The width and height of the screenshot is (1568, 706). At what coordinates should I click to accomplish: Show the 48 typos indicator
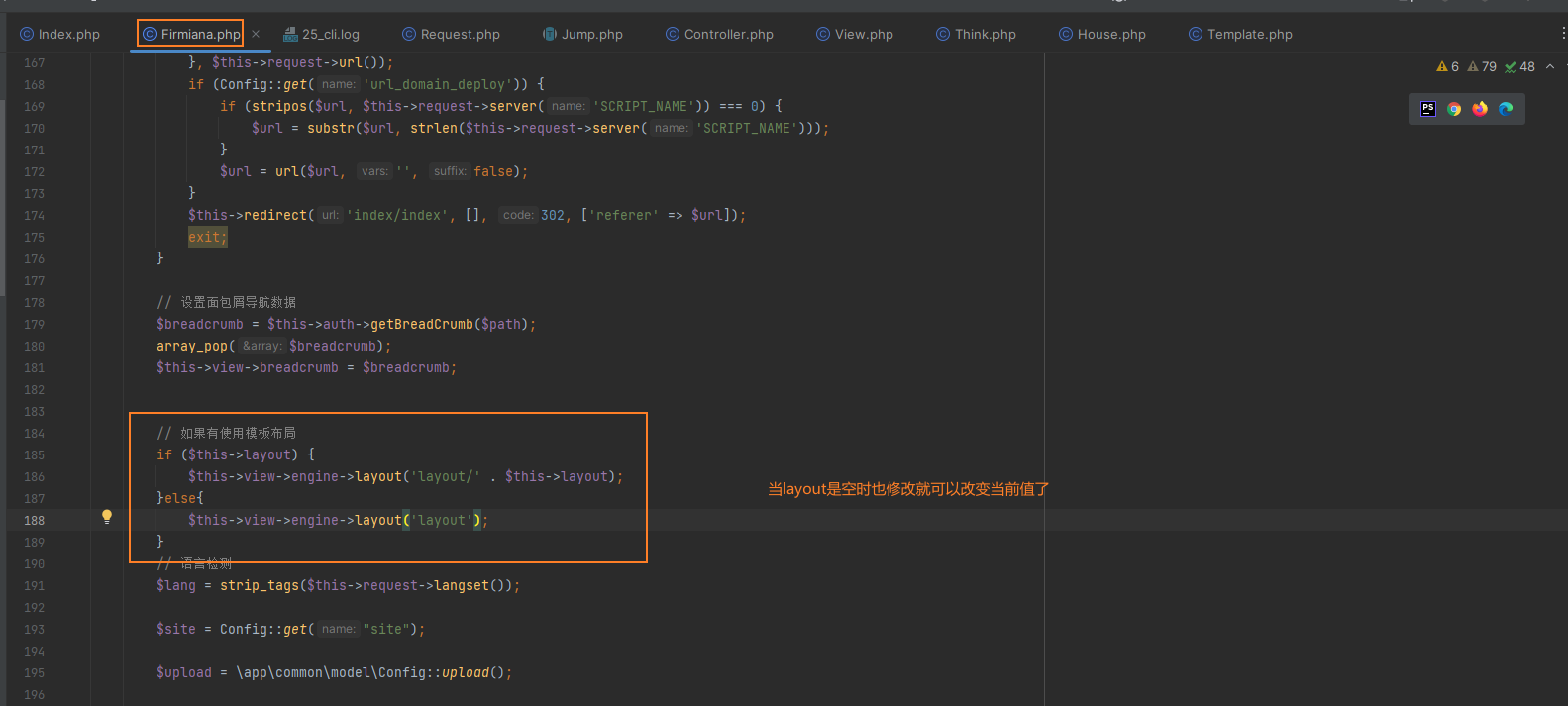(1519, 66)
